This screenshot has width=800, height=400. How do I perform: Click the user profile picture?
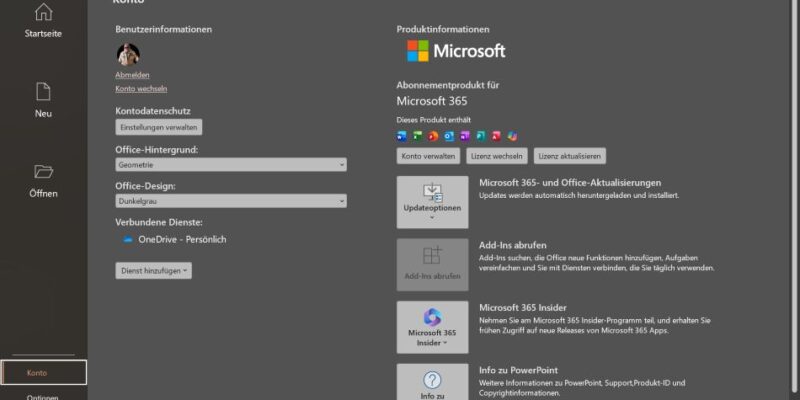(x=128, y=55)
